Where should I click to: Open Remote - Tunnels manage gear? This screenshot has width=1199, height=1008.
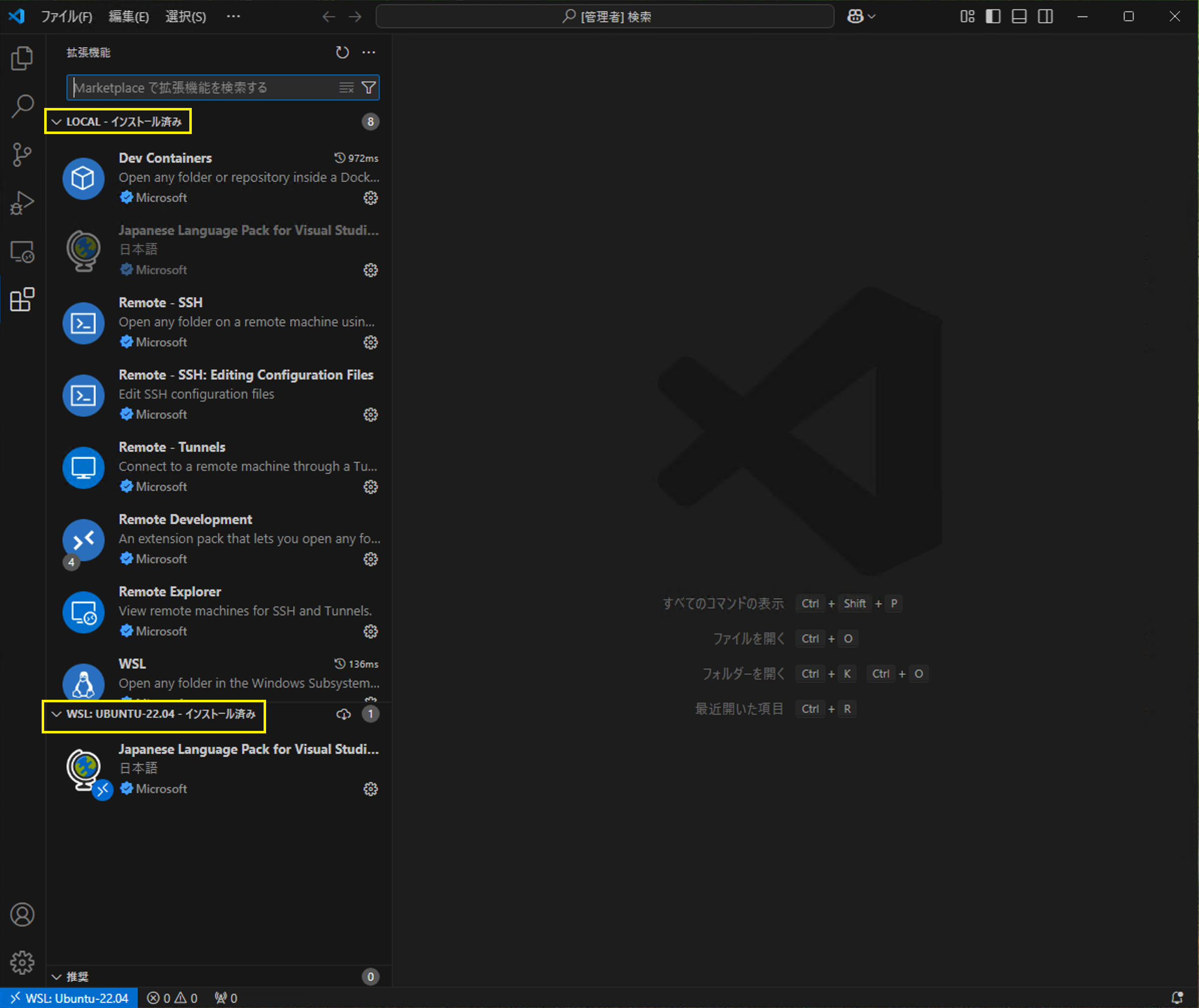click(x=371, y=487)
